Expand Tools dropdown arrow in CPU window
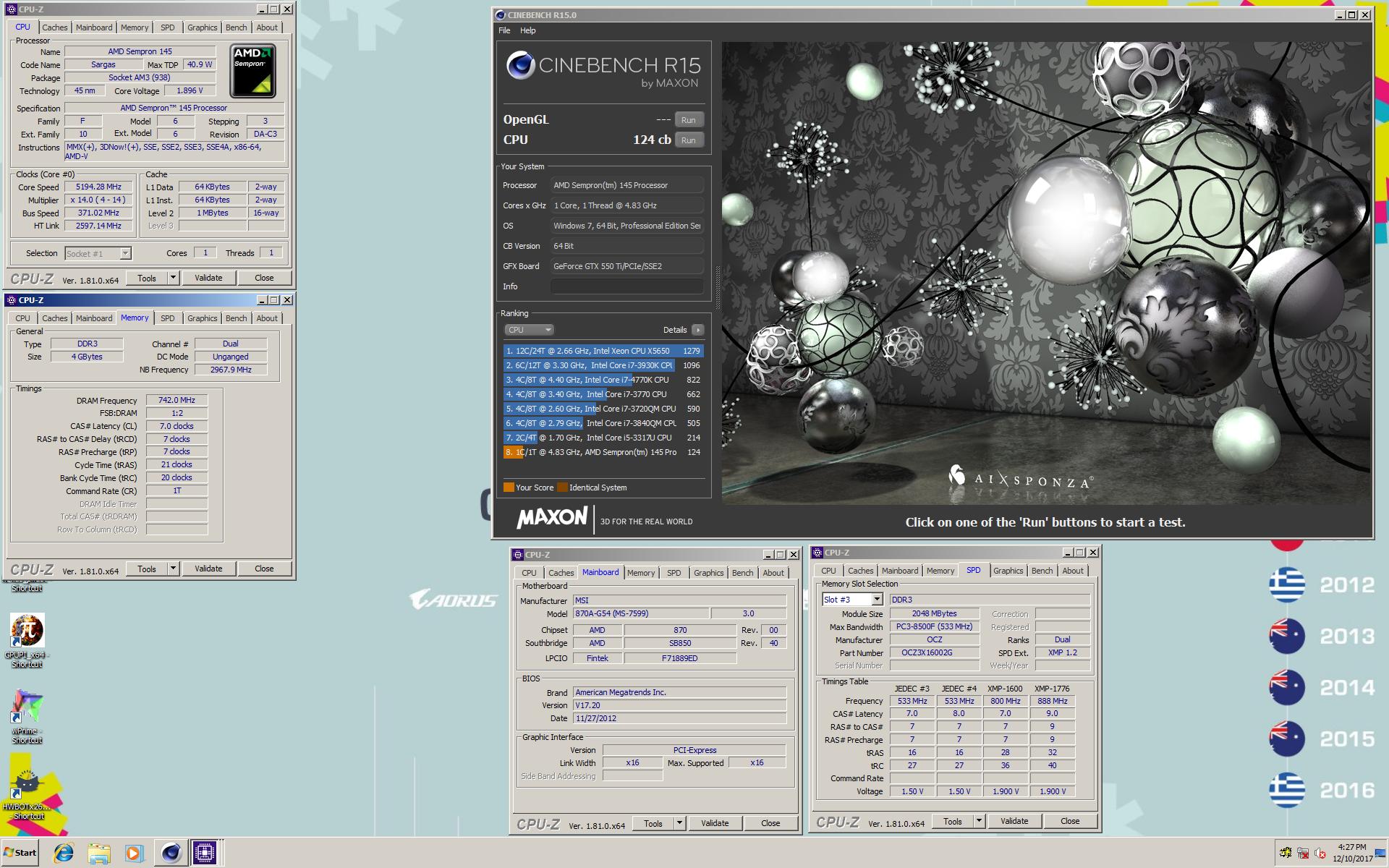1389x868 pixels. coord(173,278)
